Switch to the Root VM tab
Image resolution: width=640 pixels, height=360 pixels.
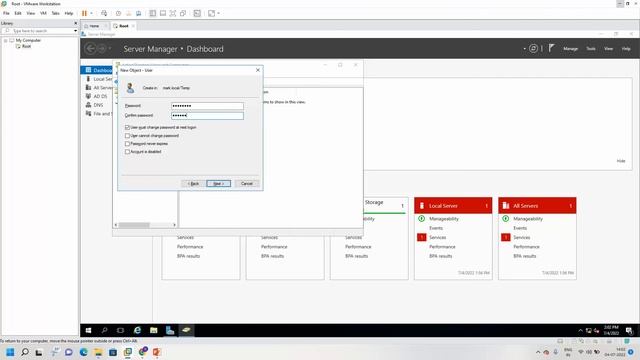(x=123, y=26)
